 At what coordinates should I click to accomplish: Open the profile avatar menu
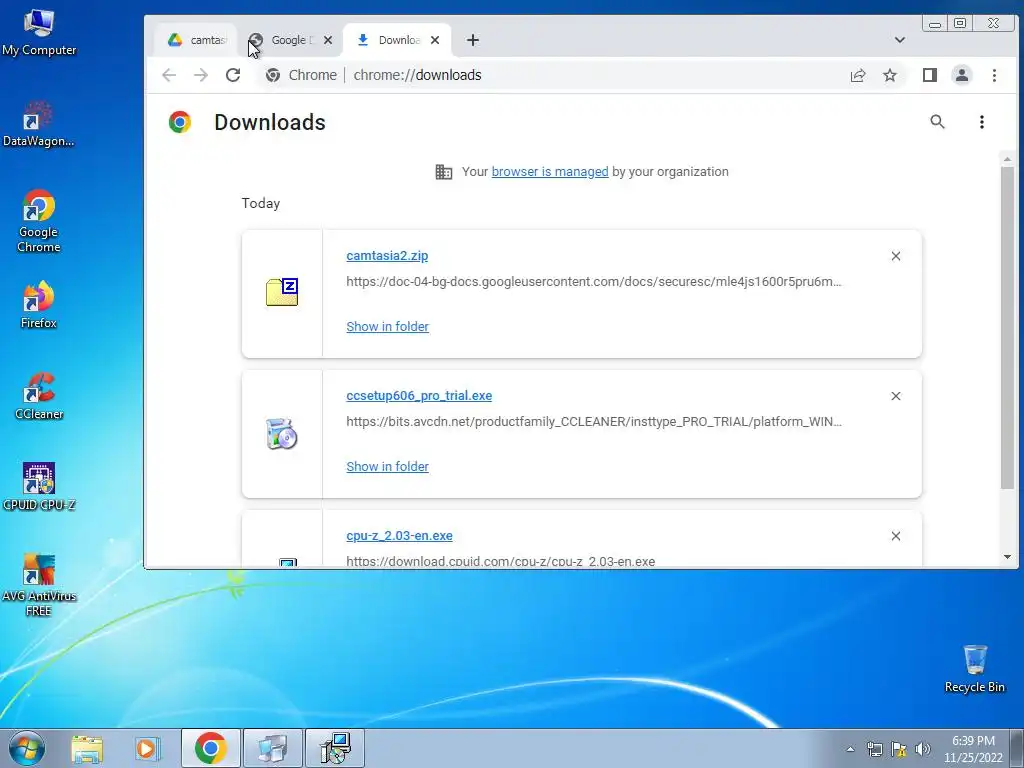coord(962,75)
